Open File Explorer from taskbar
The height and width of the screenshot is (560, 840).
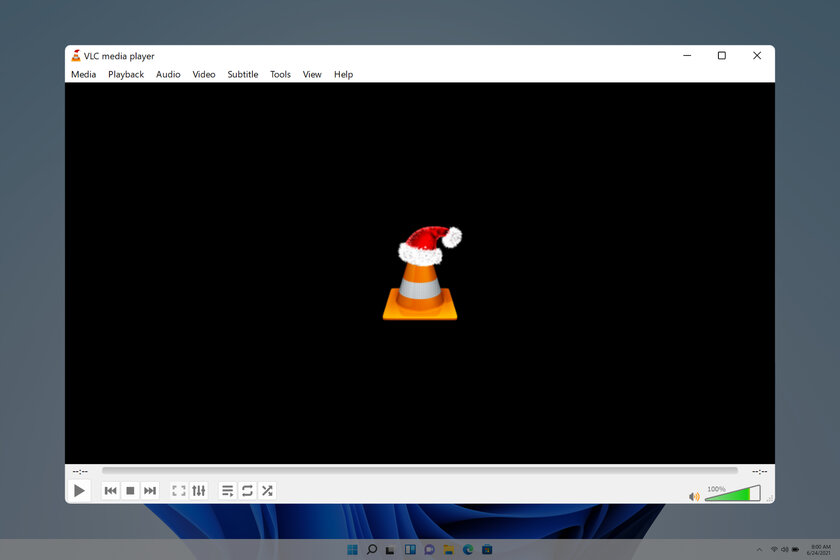click(x=448, y=549)
